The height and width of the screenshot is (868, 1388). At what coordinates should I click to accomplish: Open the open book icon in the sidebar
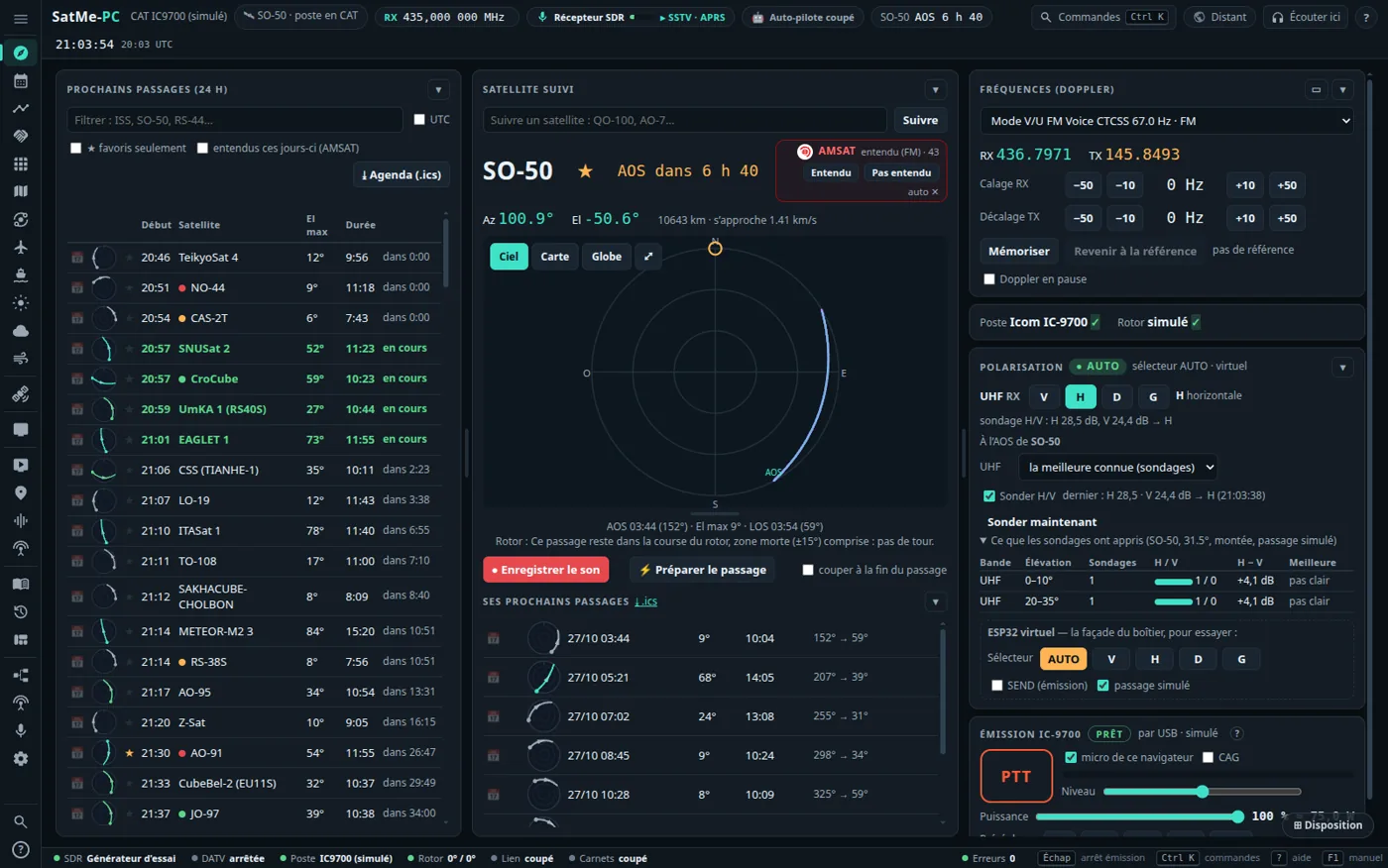(x=20, y=584)
